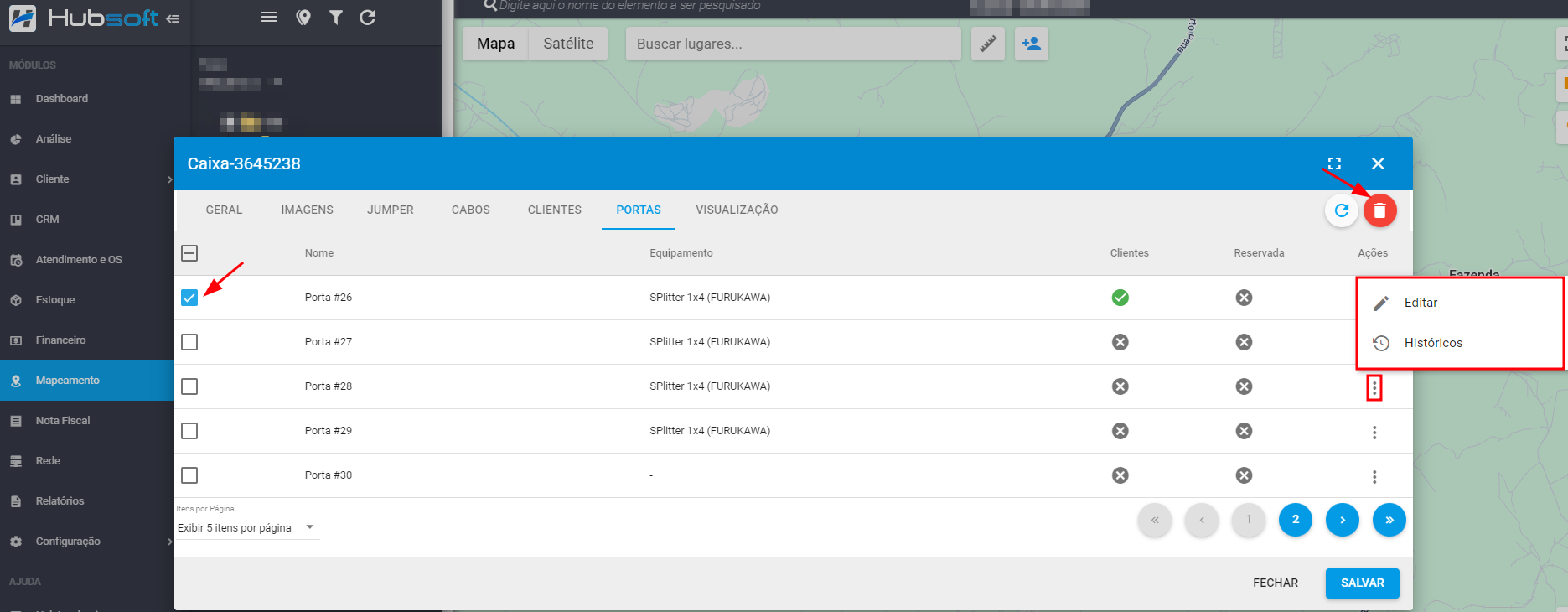Go to the previous page arrow
1568x612 pixels.
pyautogui.click(x=1202, y=520)
